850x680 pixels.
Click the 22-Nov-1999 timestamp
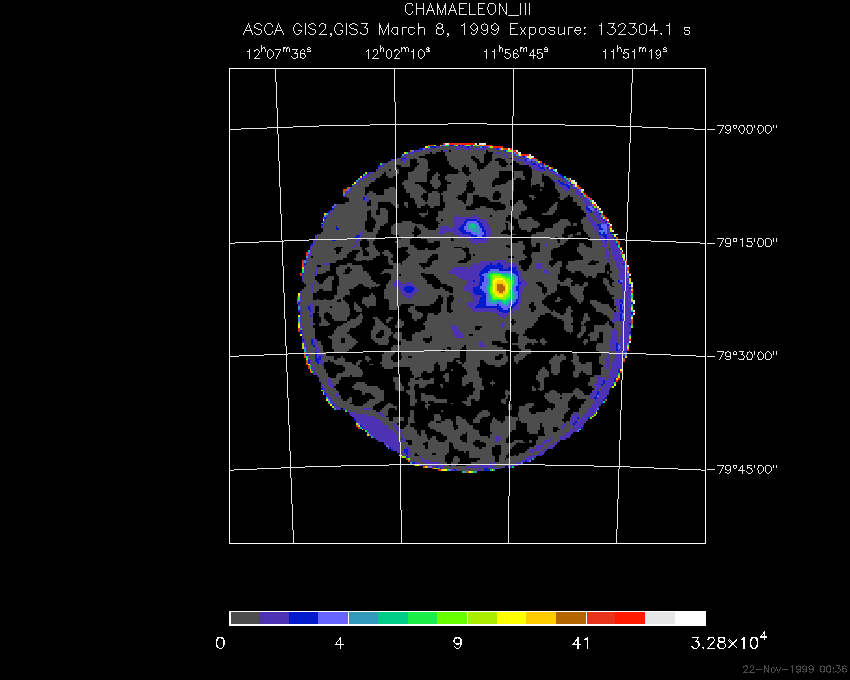pyautogui.click(x=795, y=669)
